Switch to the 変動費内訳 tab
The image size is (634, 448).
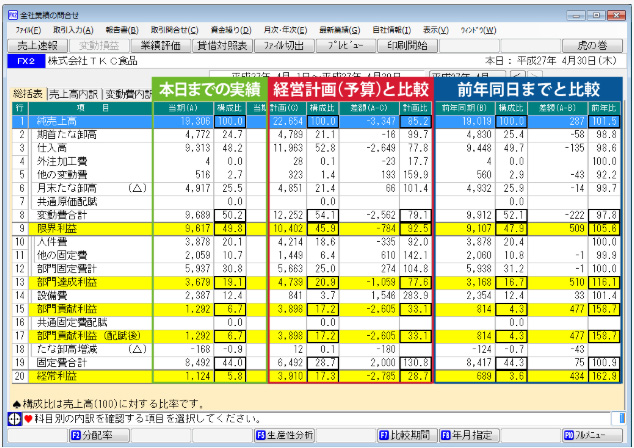(128, 94)
